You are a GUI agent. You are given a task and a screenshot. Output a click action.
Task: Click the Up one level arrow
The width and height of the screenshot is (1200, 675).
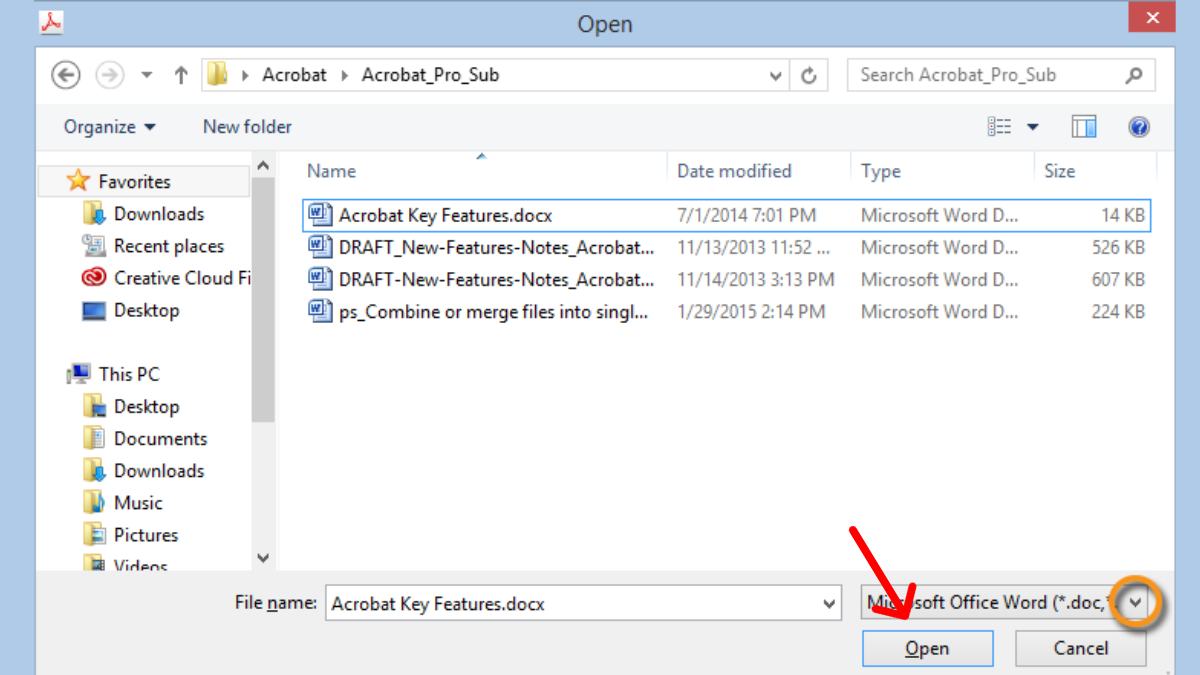pyautogui.click(x=181, y=75)
